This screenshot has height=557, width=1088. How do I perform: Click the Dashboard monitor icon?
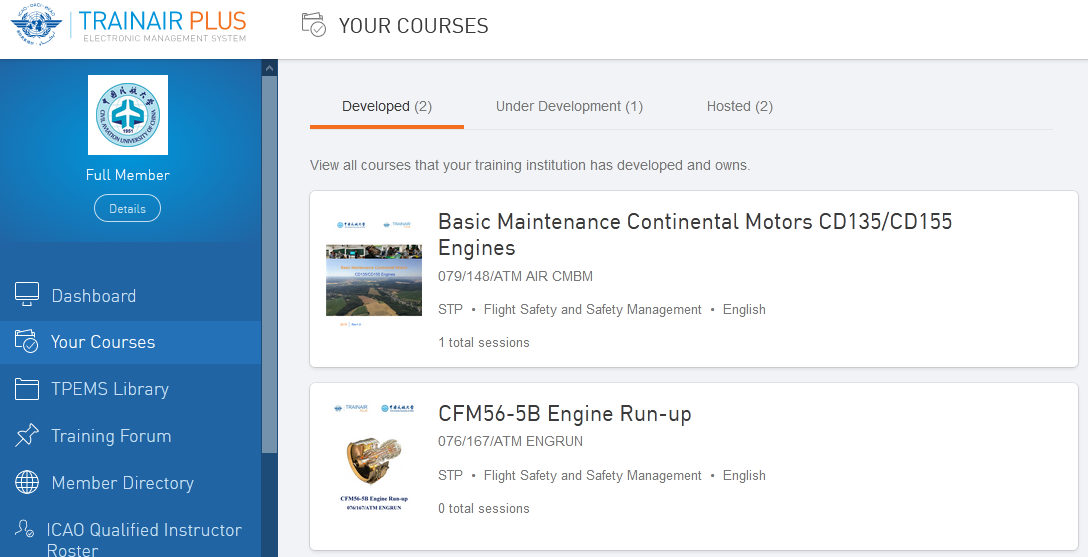[x=27, y=295]
